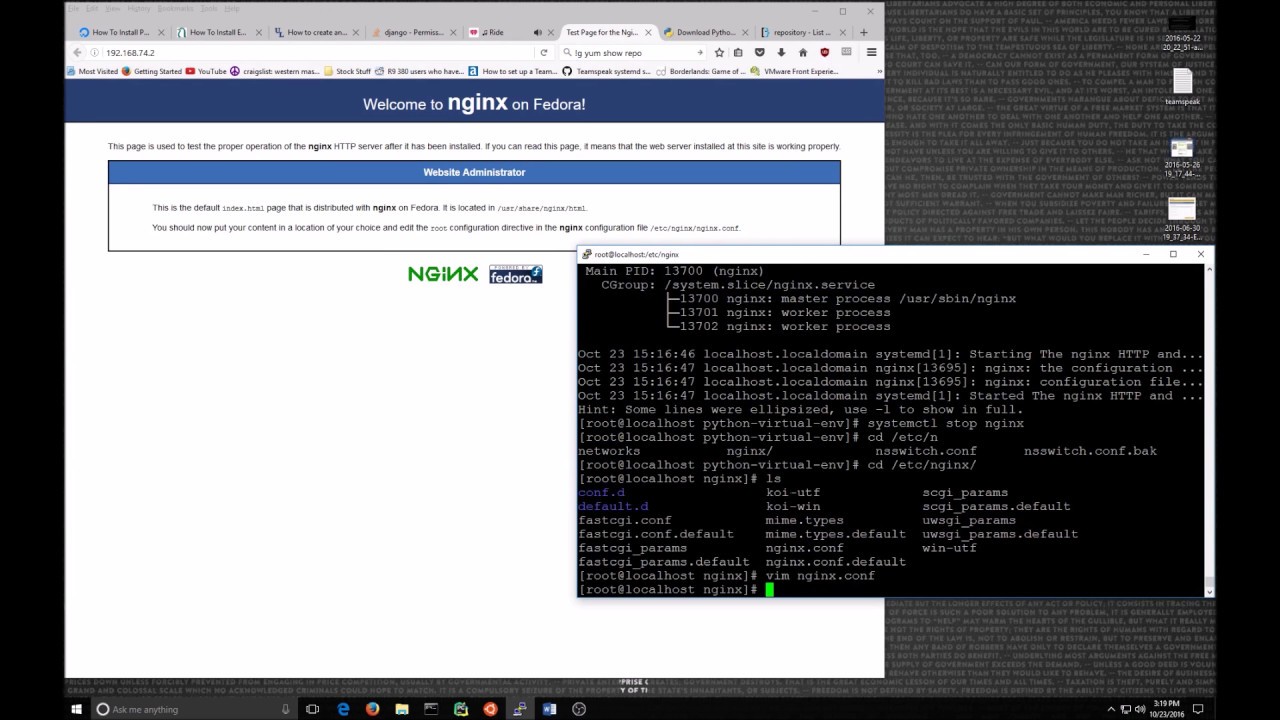Submit search with the search bar arrow

700,52
